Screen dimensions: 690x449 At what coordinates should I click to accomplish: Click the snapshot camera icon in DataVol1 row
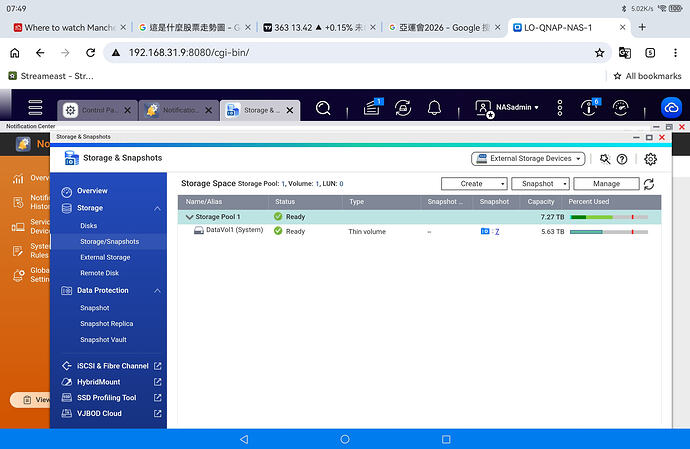click(485, 232)
